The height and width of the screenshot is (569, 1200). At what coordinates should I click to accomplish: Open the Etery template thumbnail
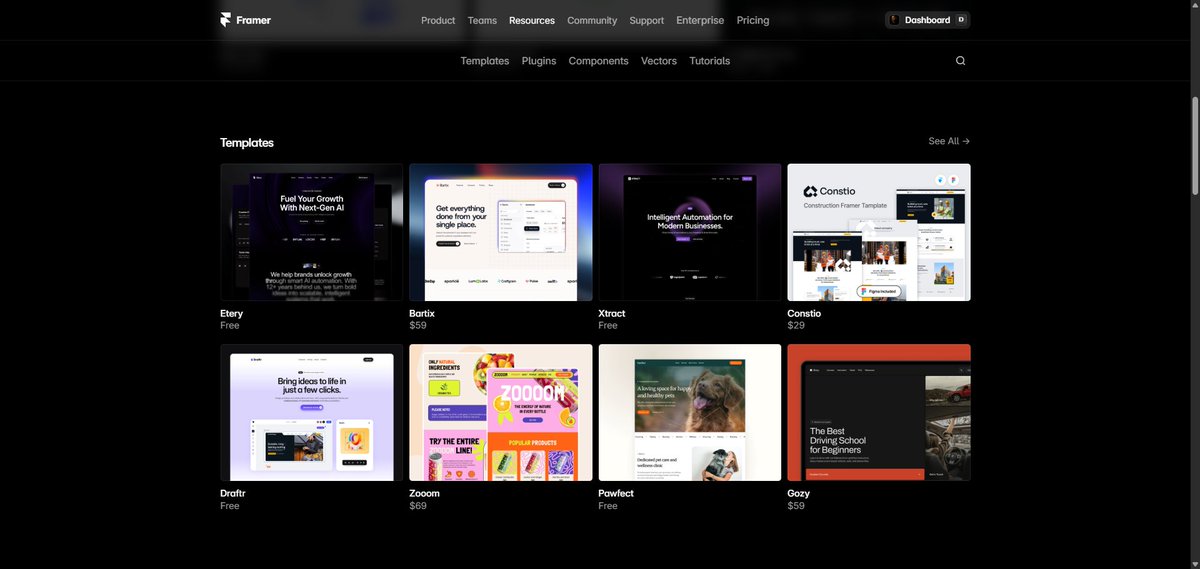[x=312, y=232]
